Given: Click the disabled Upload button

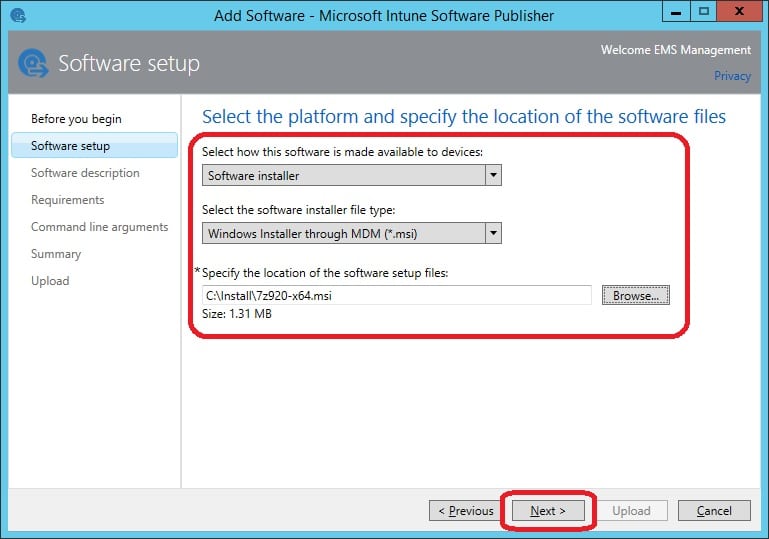Looking at the screenshot, I should coord(631,511).
